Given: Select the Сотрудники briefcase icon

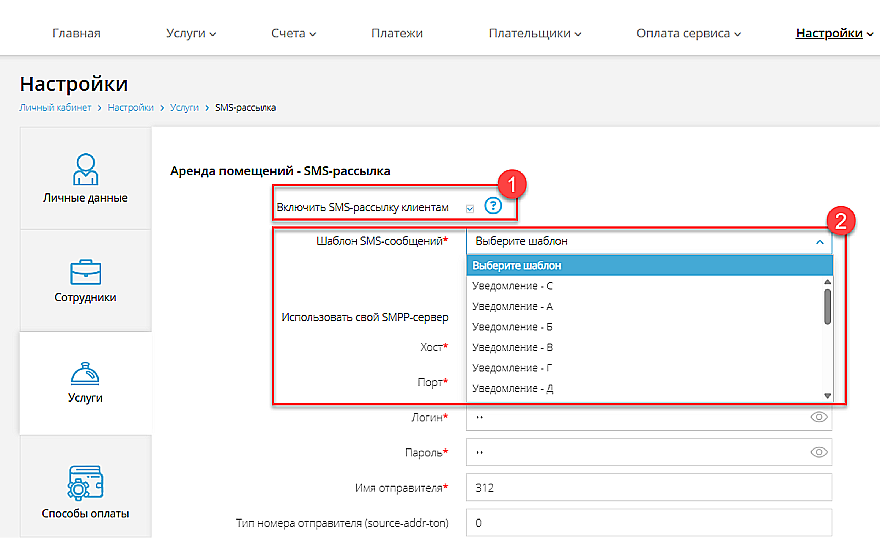Looking at the screenshot, I should pos(85,272).
